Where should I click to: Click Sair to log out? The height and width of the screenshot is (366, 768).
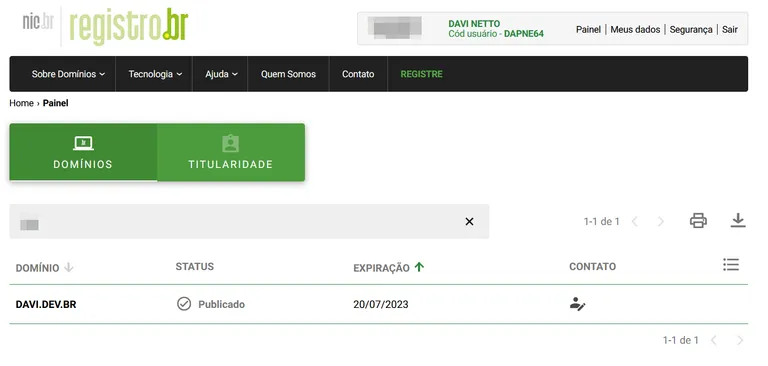[x=730, y=29]
